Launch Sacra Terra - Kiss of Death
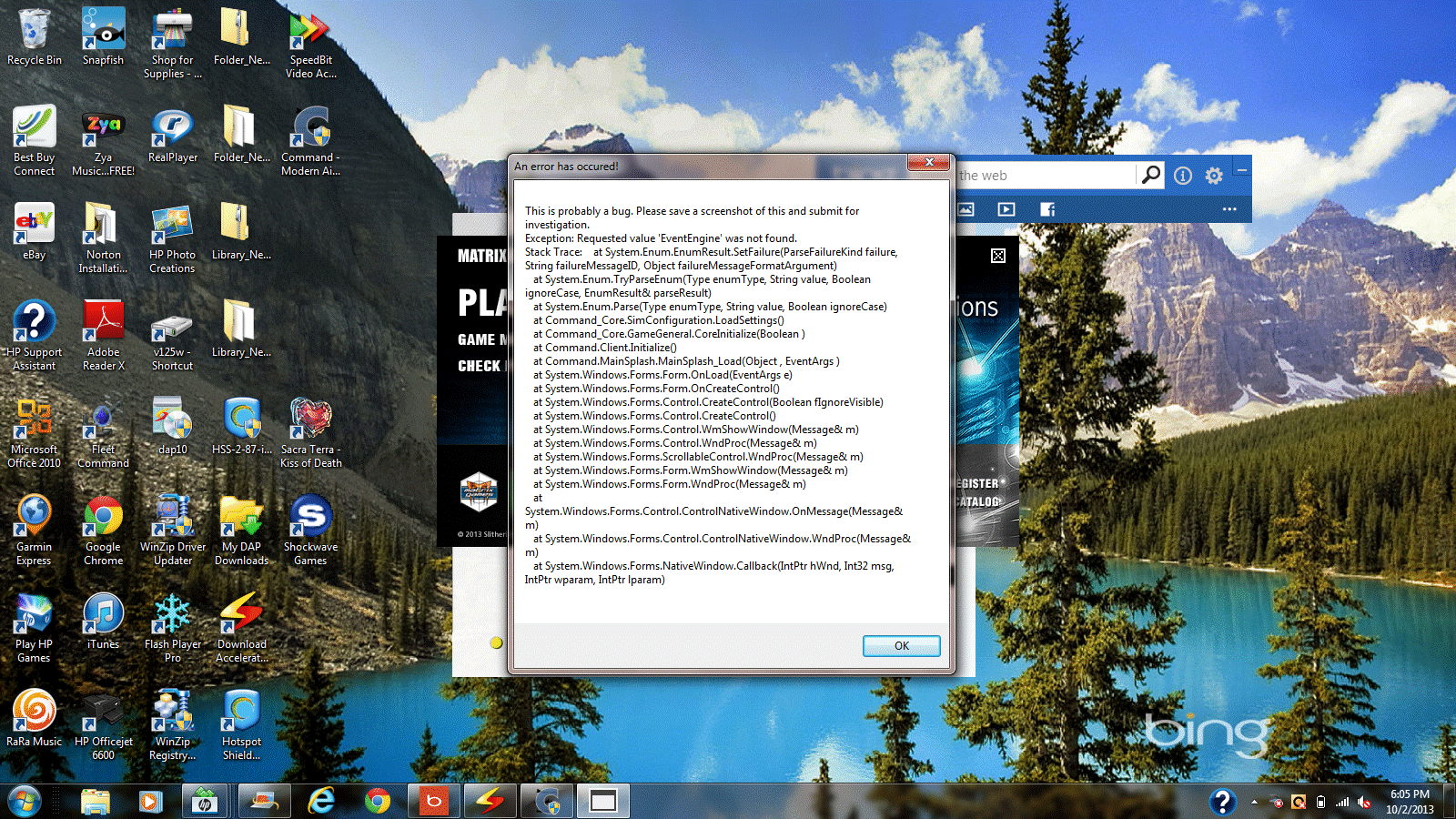This screenshot has width=1456, height=819. pyautogui.click(x=311, y=433)
